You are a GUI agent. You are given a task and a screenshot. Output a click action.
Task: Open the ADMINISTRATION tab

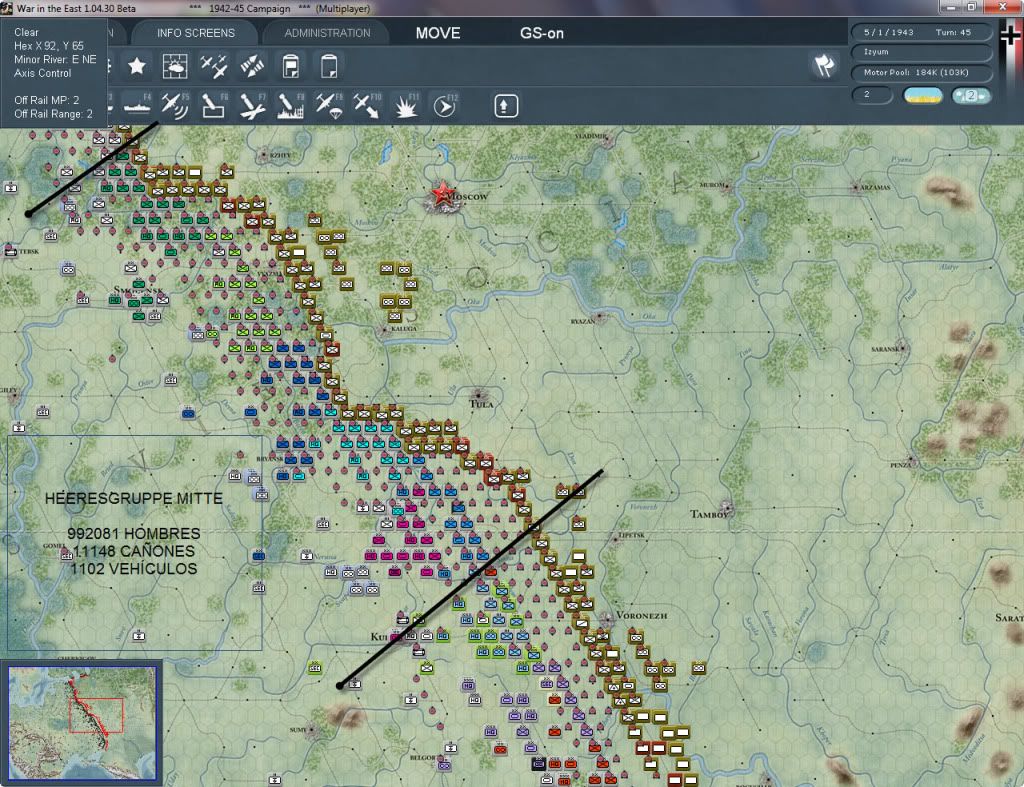(x=327, y=33)
